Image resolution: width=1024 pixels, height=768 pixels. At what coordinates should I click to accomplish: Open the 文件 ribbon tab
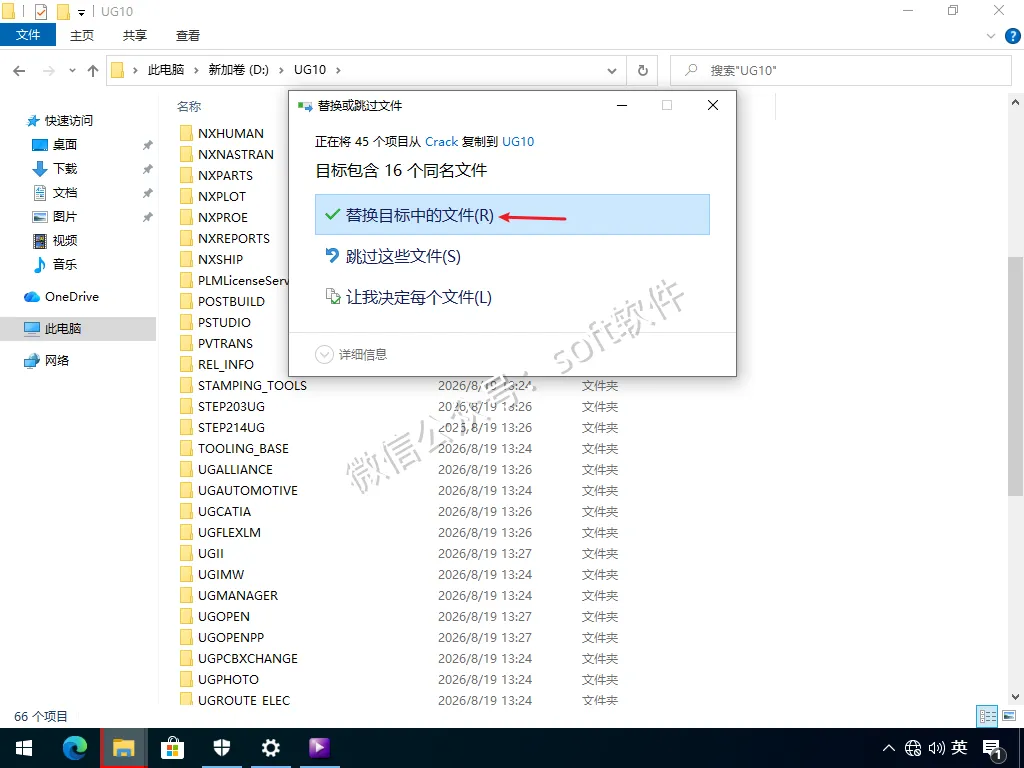pyautogui.click(x=28, y=35)
